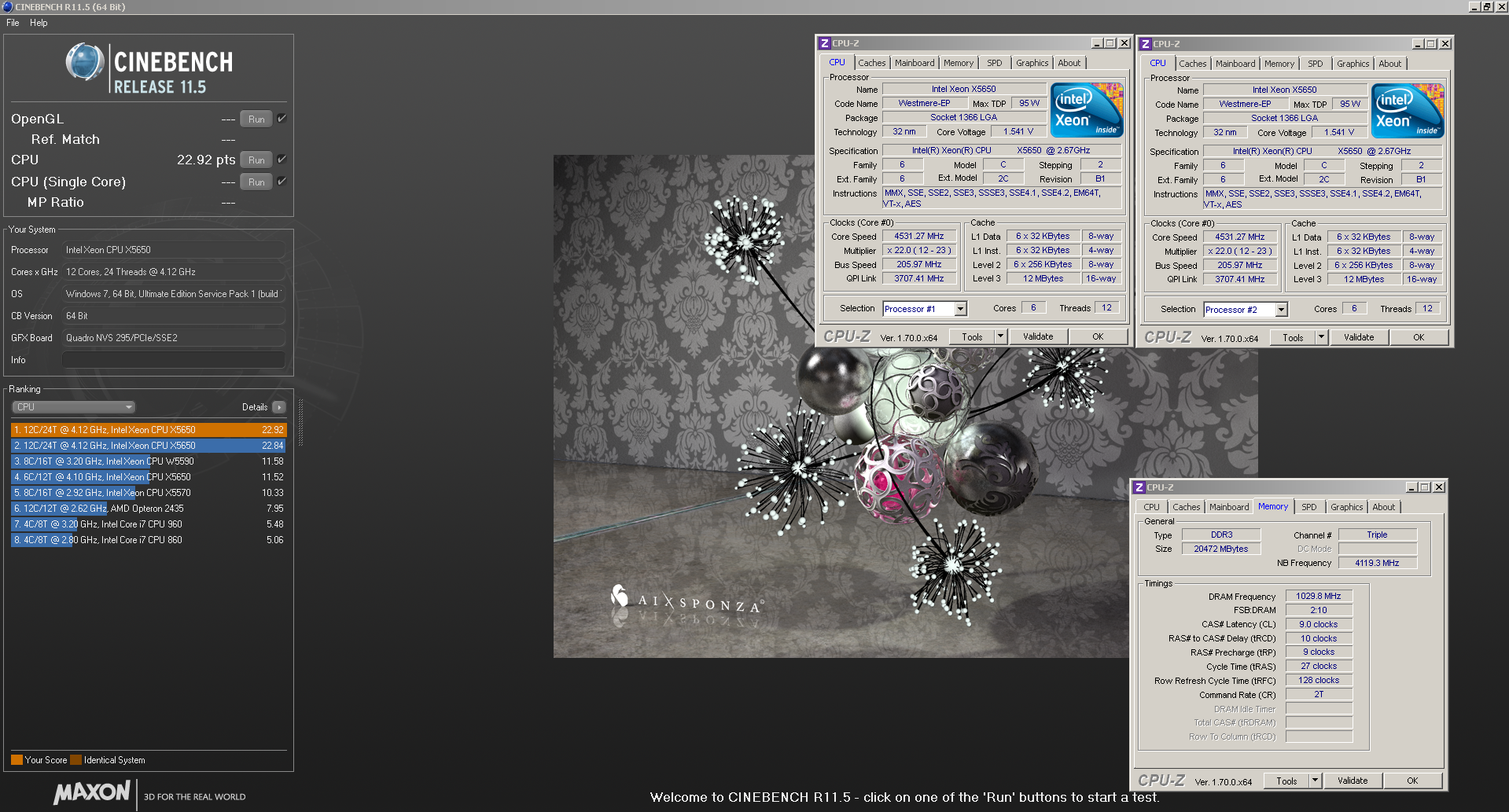Click the Cinebench logo sphere icon
This screenshot has height=812, width=1509.
(85, 63)
